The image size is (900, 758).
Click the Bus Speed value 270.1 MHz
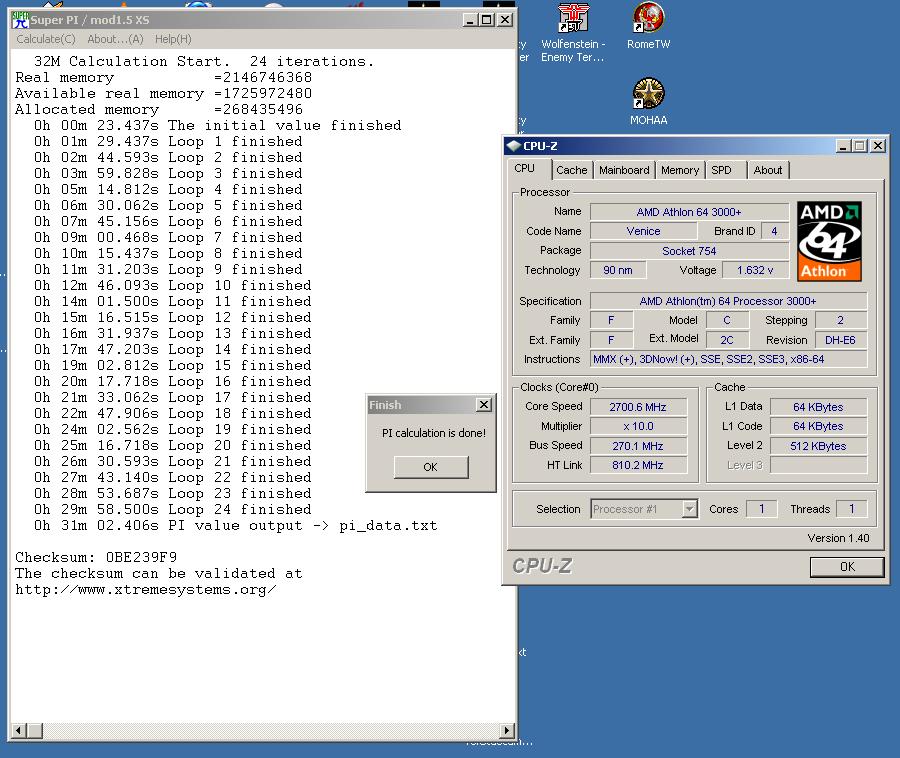pyautogui.click(x=638, y=446)
